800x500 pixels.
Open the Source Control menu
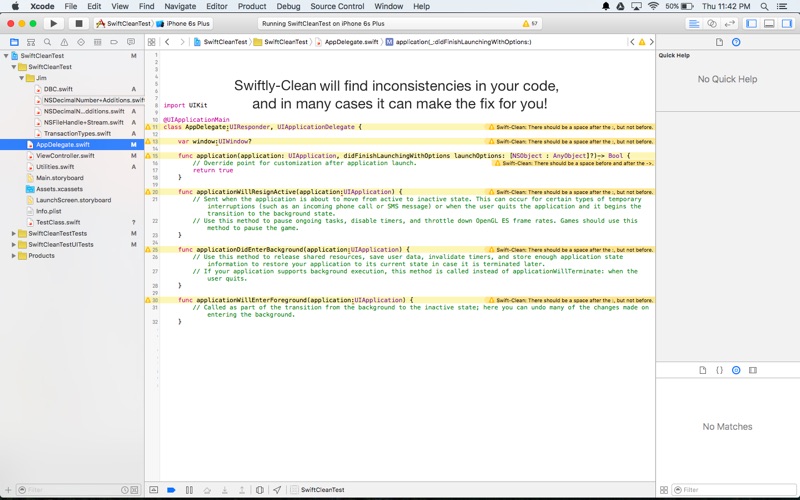(337, 6)
